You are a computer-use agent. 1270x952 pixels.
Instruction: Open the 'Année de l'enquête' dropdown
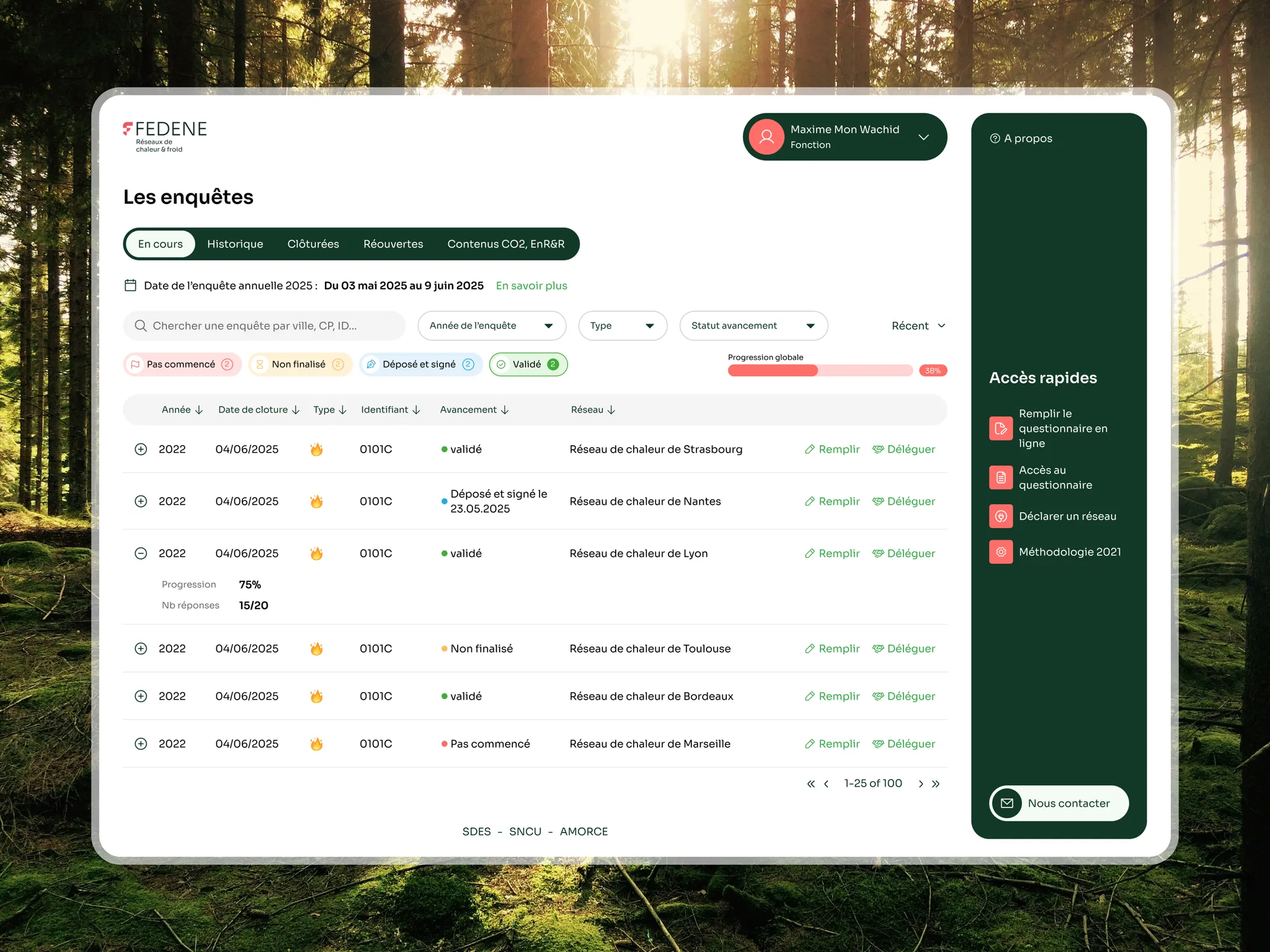492,326
